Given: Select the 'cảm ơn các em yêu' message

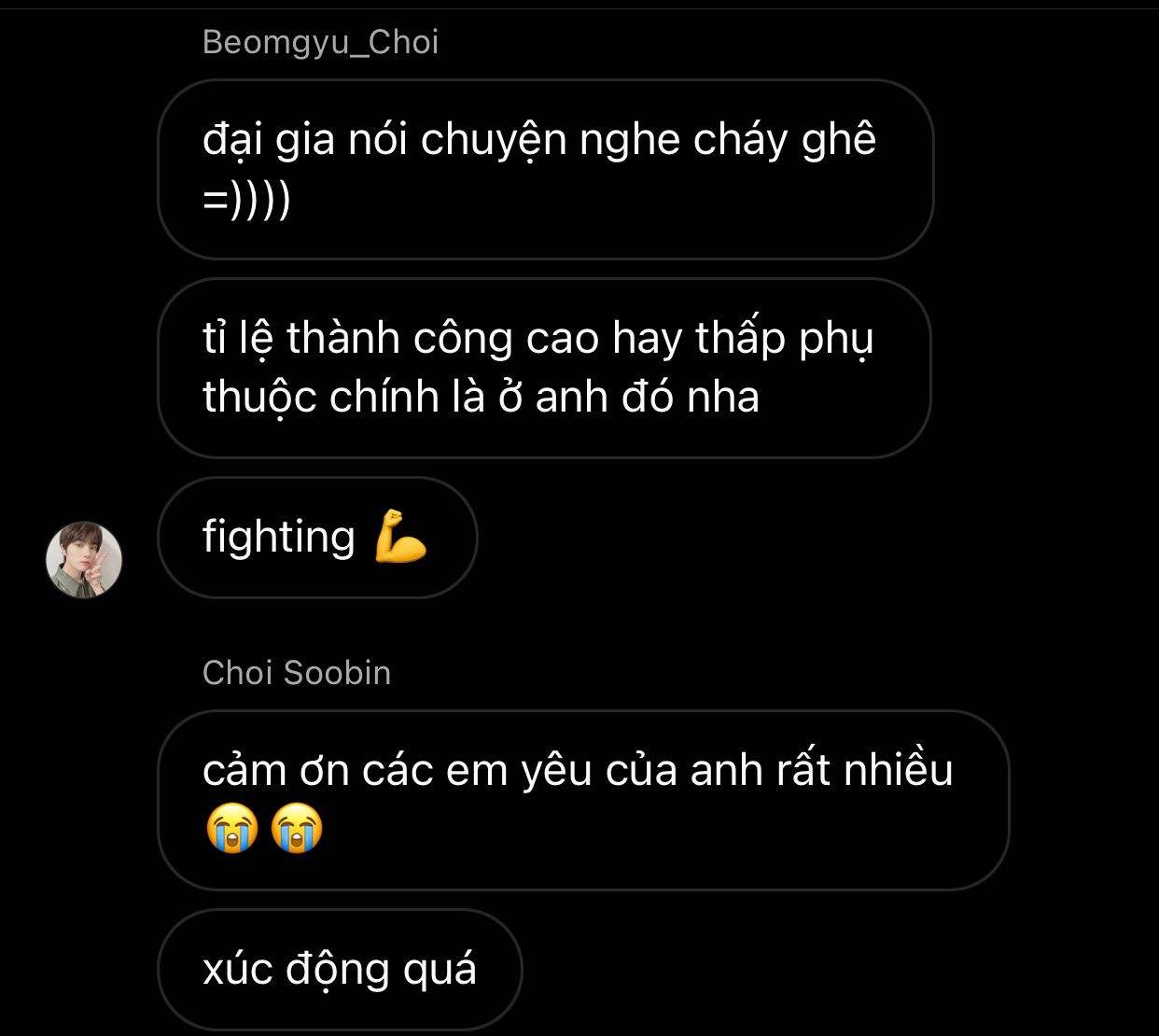Looking at the screenshot, I should pos(583,800).
